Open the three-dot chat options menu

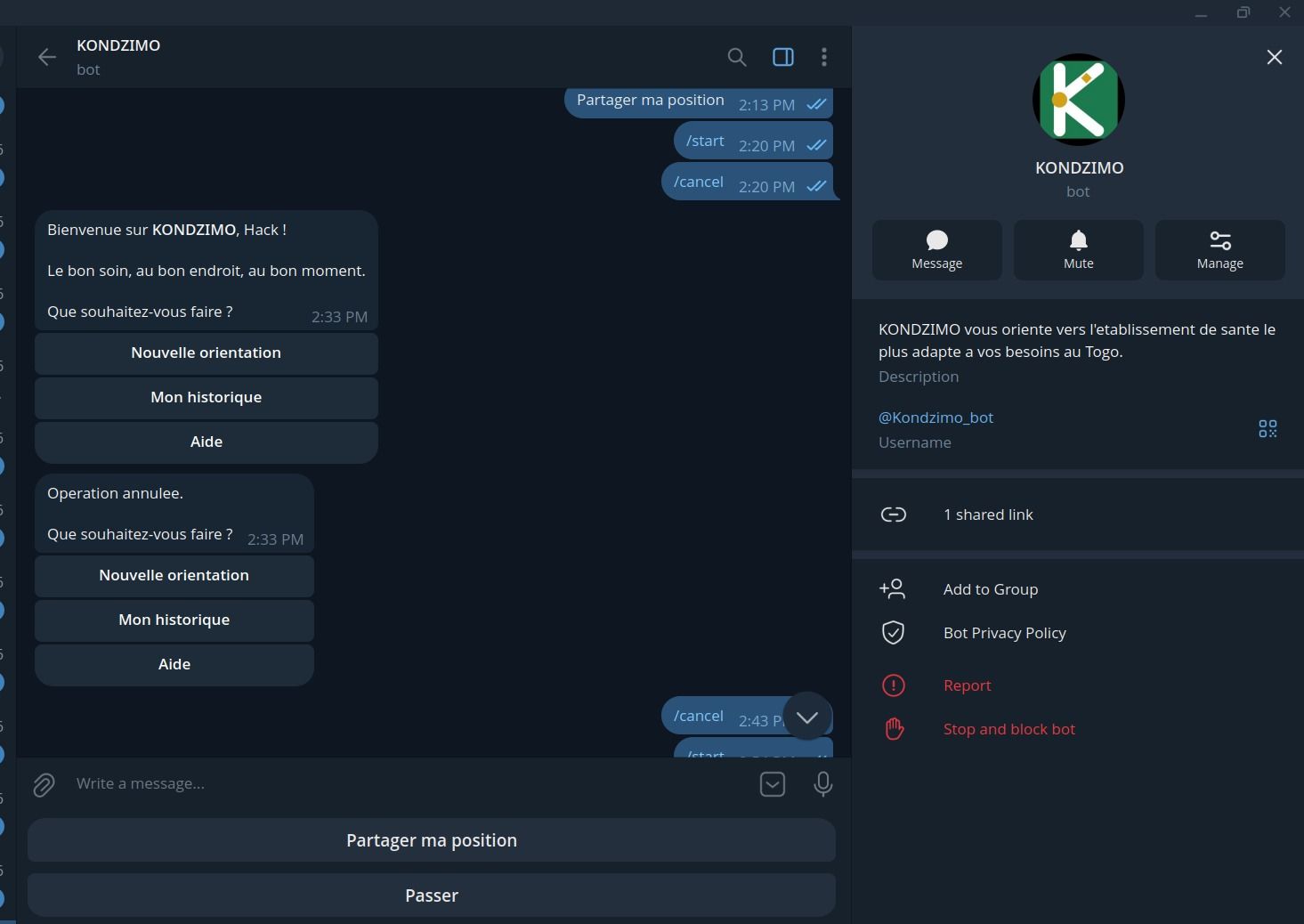click(x=824, y=57)
